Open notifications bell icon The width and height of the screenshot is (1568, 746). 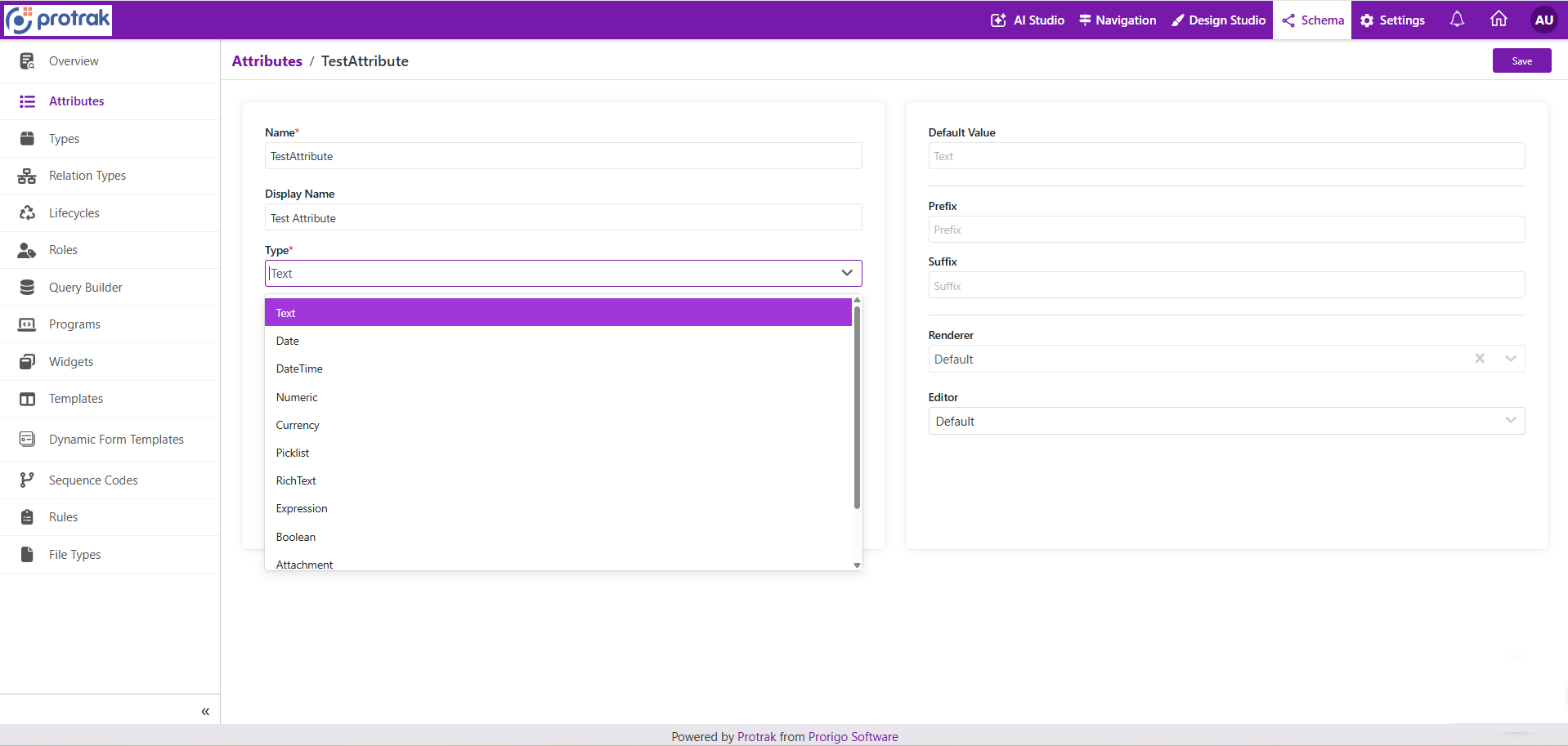point(1457,20)
